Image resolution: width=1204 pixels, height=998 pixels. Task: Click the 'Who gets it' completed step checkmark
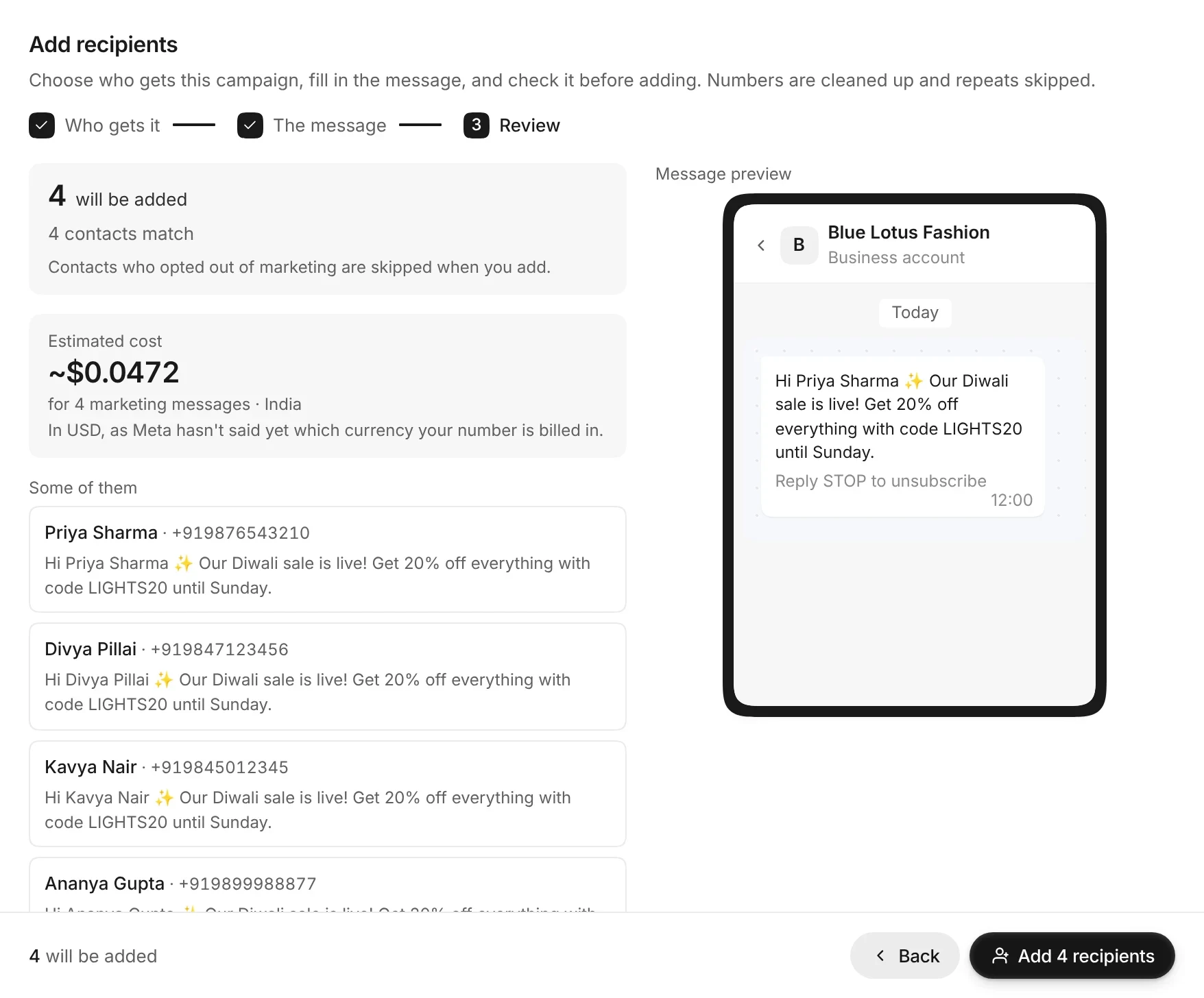(42, 125)
